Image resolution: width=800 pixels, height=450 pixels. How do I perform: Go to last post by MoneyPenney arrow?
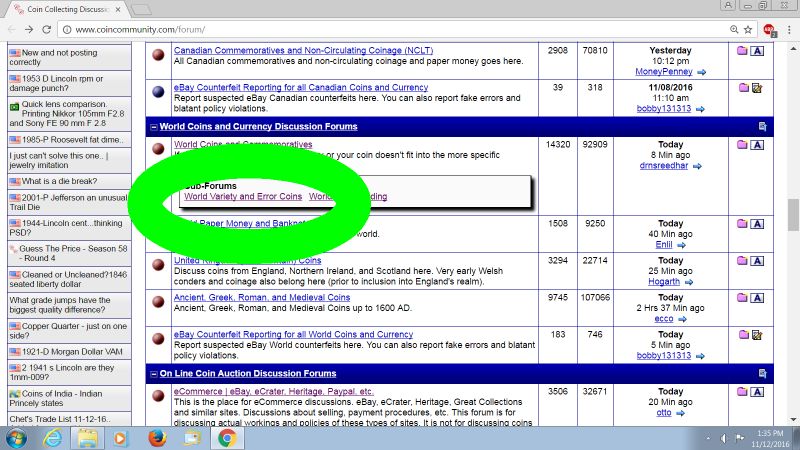tap(702, 72)
